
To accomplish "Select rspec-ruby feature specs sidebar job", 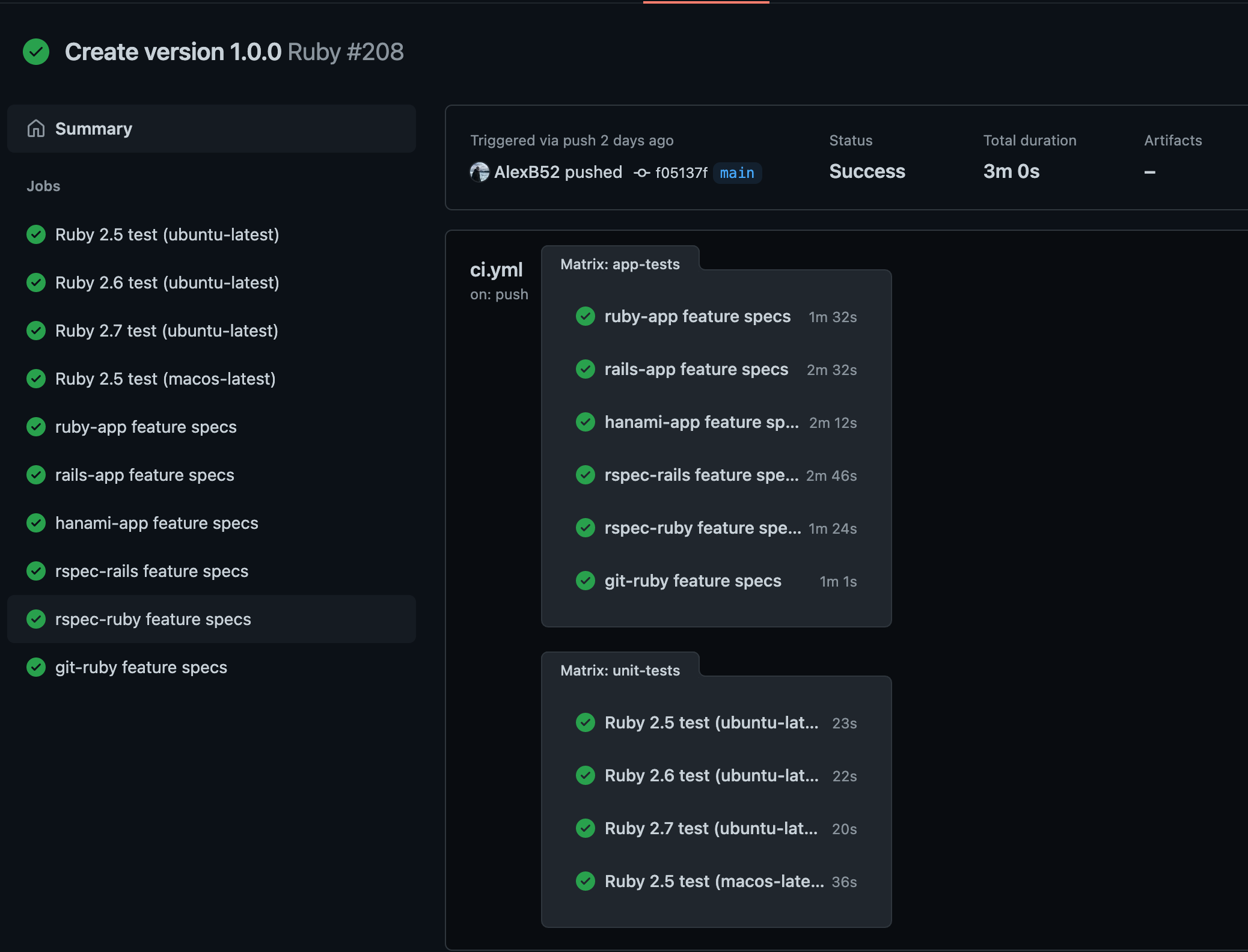I will point(153,619).
